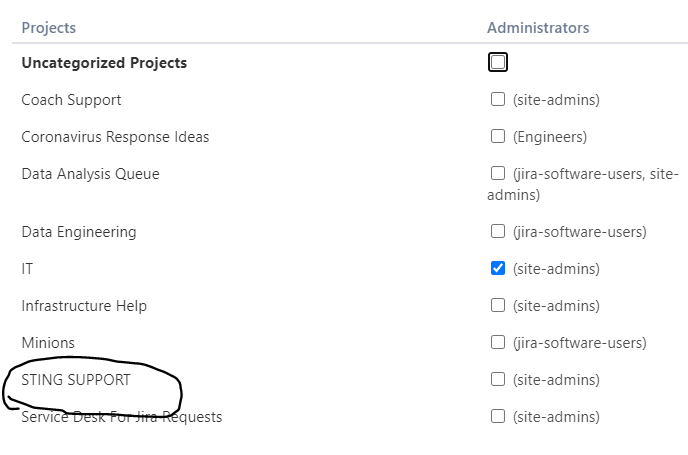The image size is (688, 455).
Task: Uncheck the IT project administrators checkbox
Action: pyautogui.click(x=498, y=268)
